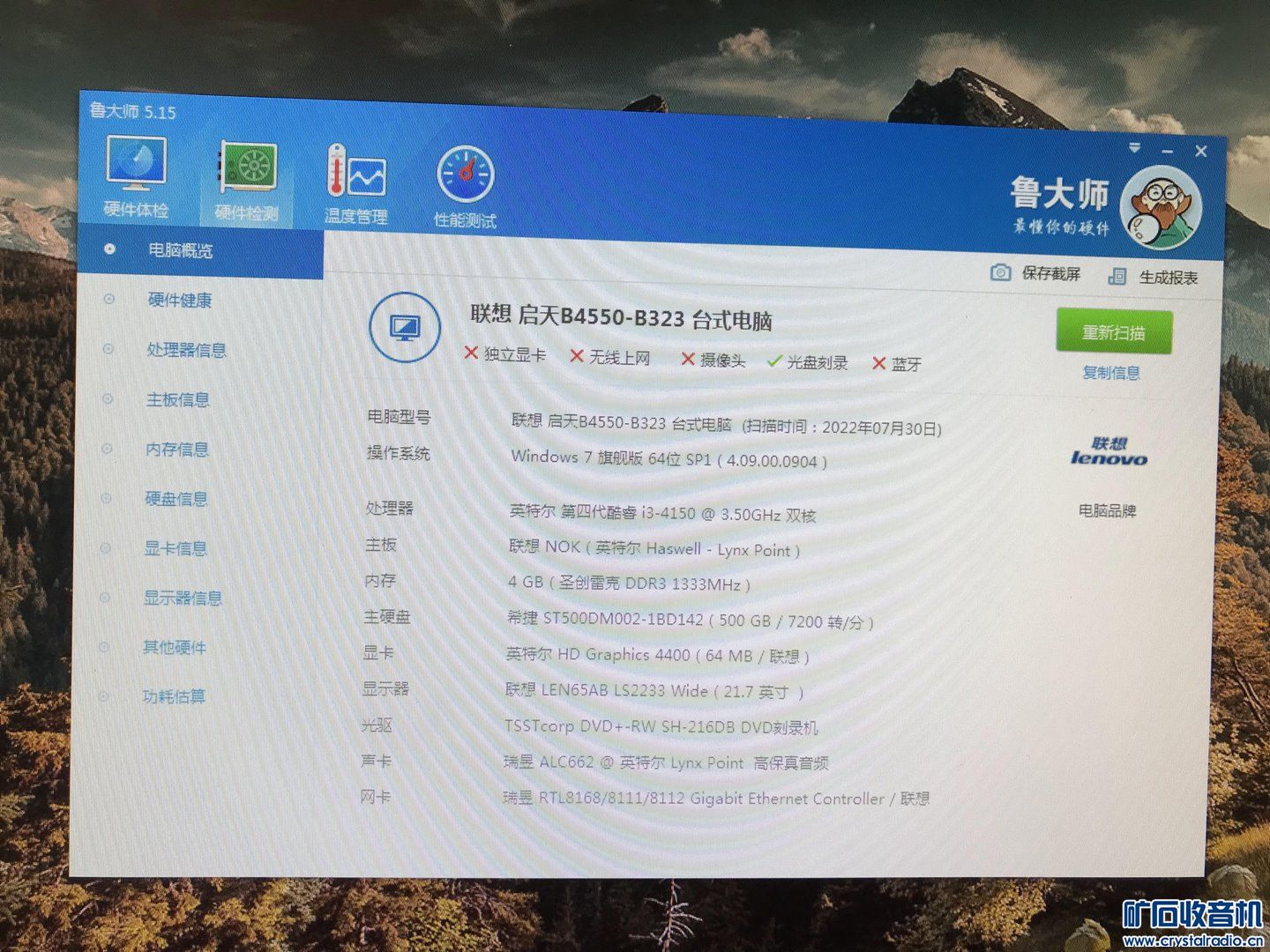Image resolution: width=1270 pixels, height=952 pixels.
Task: Click the ALC662 sound card value
Action: [x=666, y=762]
